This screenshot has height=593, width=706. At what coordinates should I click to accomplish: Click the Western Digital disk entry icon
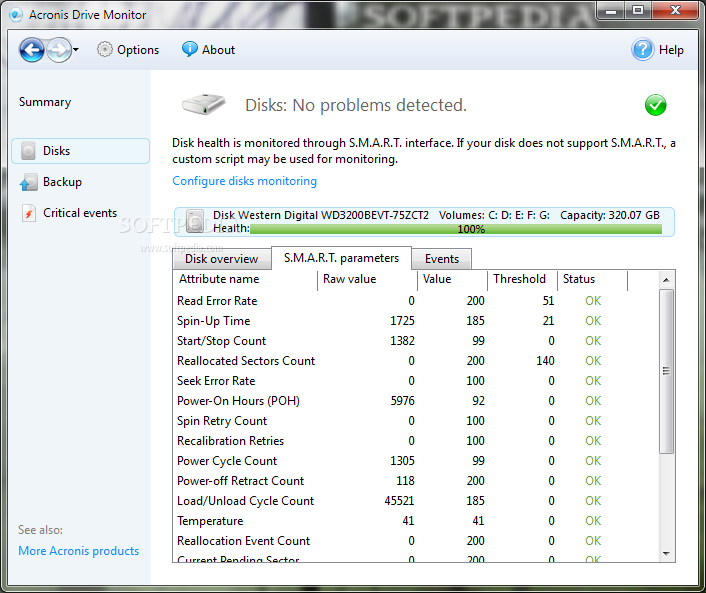tap(195, 221)
